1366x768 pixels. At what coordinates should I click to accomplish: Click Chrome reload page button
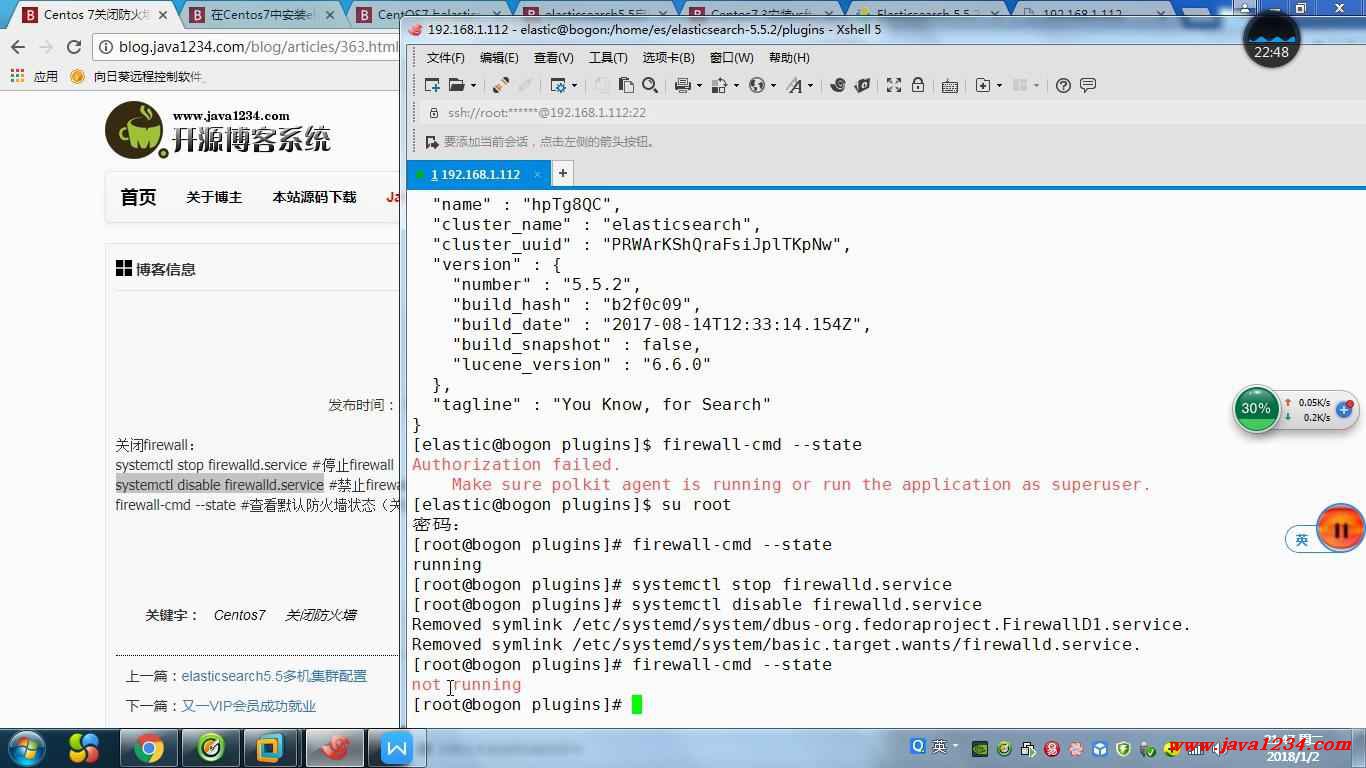coord(73,47)
